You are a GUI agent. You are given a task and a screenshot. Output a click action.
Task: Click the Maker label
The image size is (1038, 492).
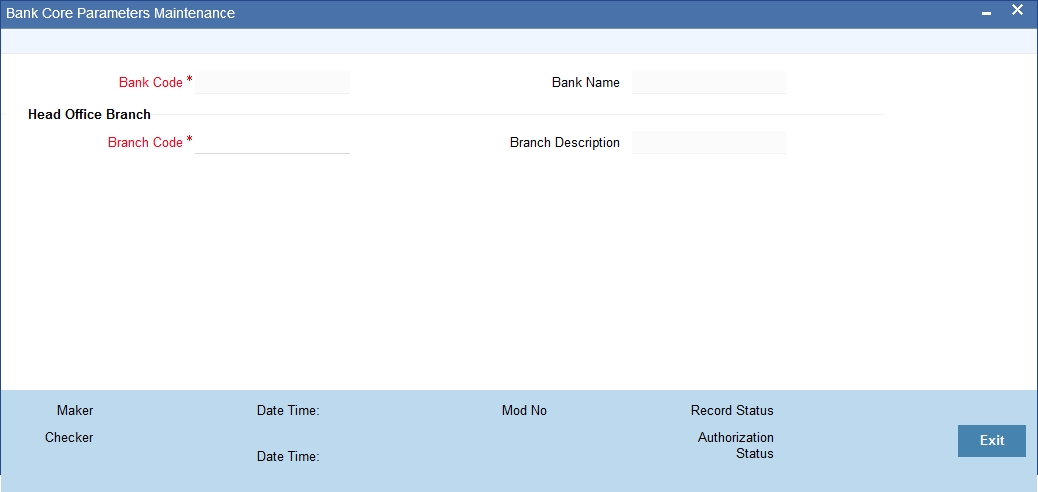(75, 410)
